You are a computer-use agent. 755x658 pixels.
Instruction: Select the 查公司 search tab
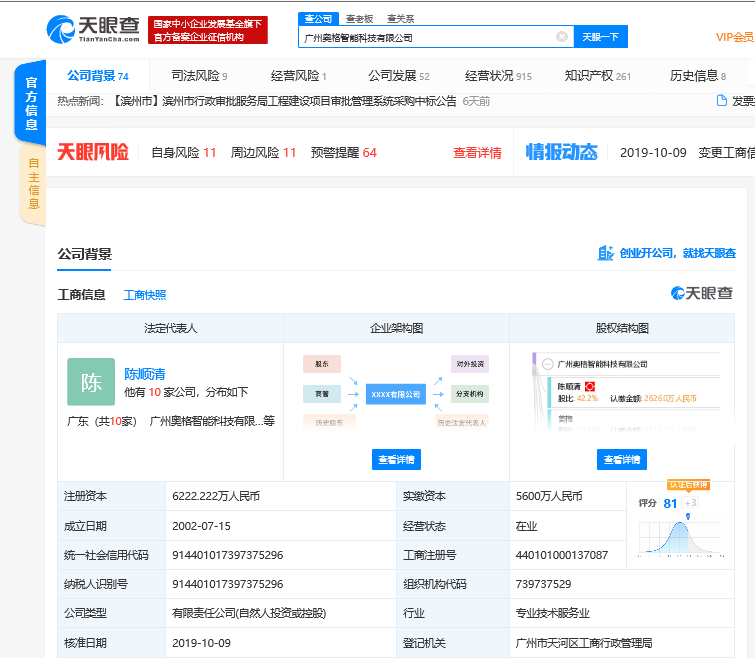pos(318,19)
